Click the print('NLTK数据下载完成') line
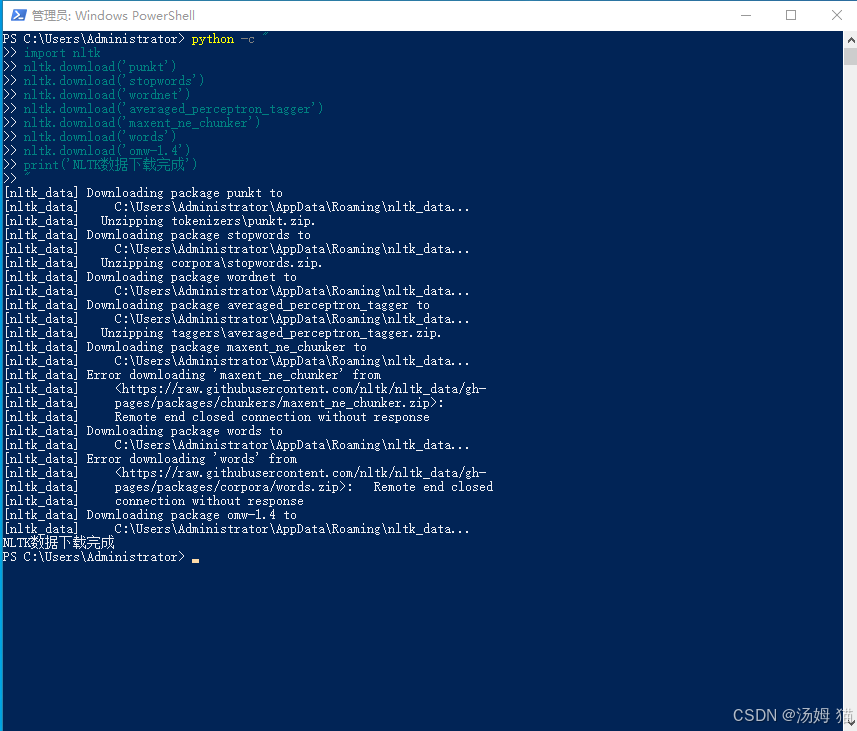Viewport: 857px width, 731px height. coord(110,165)
